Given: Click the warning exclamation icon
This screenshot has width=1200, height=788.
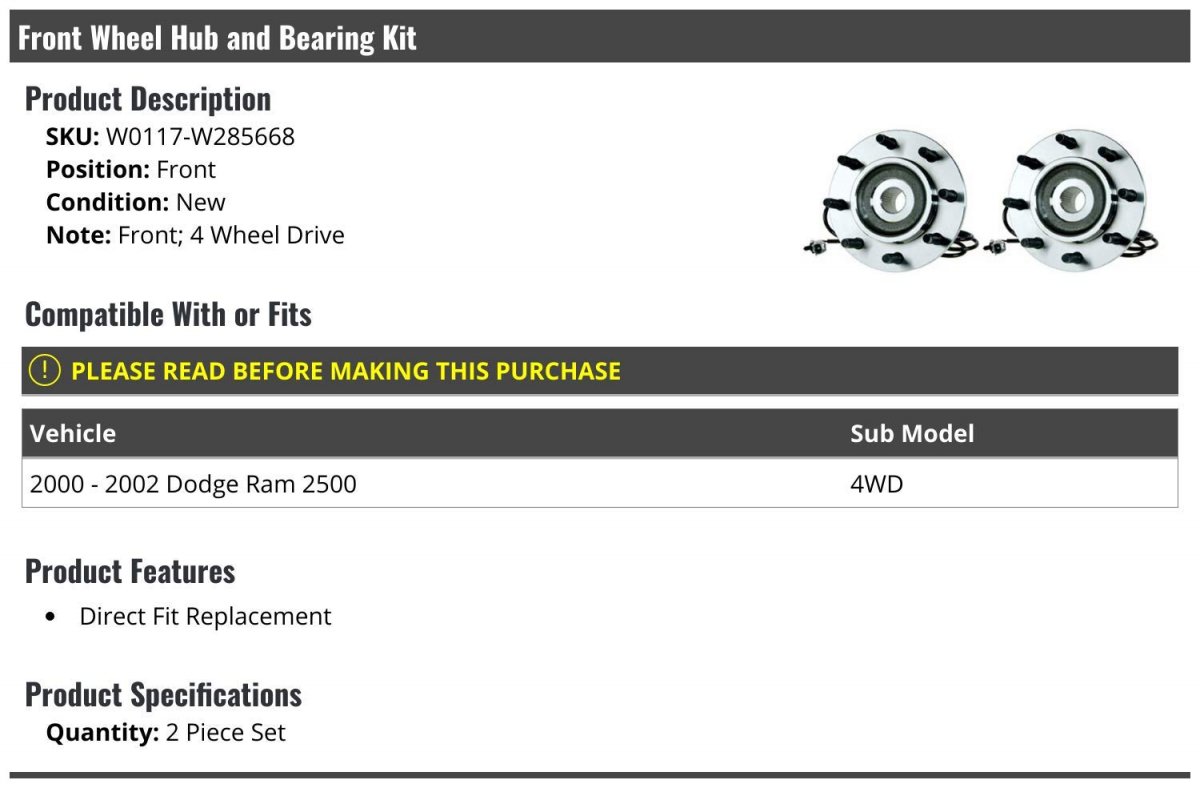Looking at the screenshot, I should pos(45,371).
